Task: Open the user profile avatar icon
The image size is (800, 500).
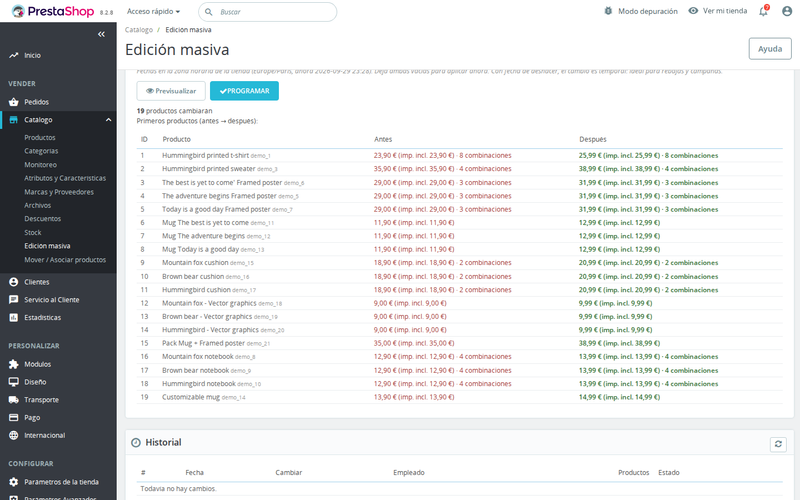Action: point(787,11)
